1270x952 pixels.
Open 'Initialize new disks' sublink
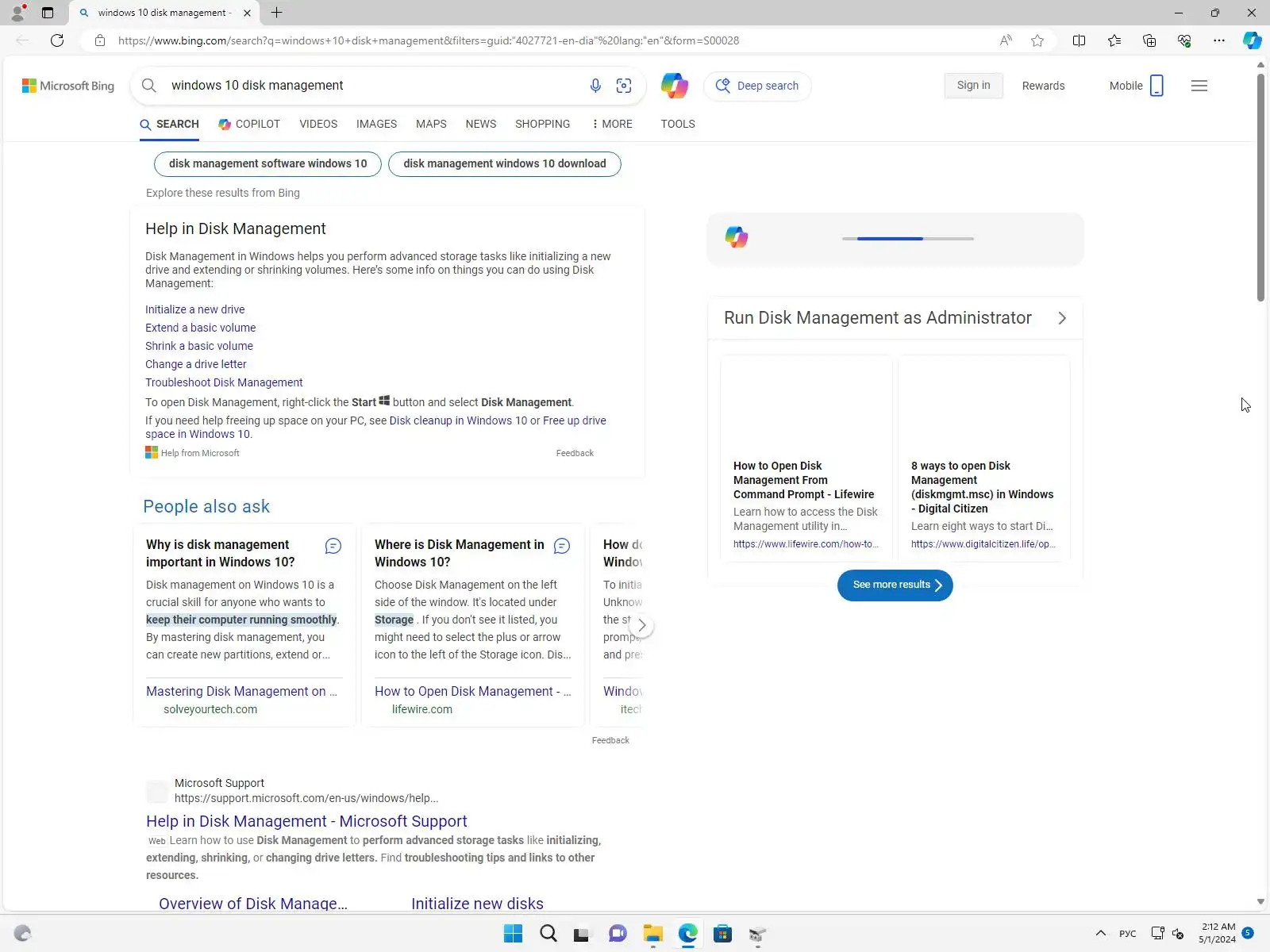pyautogui.click(x=477, y=904)
